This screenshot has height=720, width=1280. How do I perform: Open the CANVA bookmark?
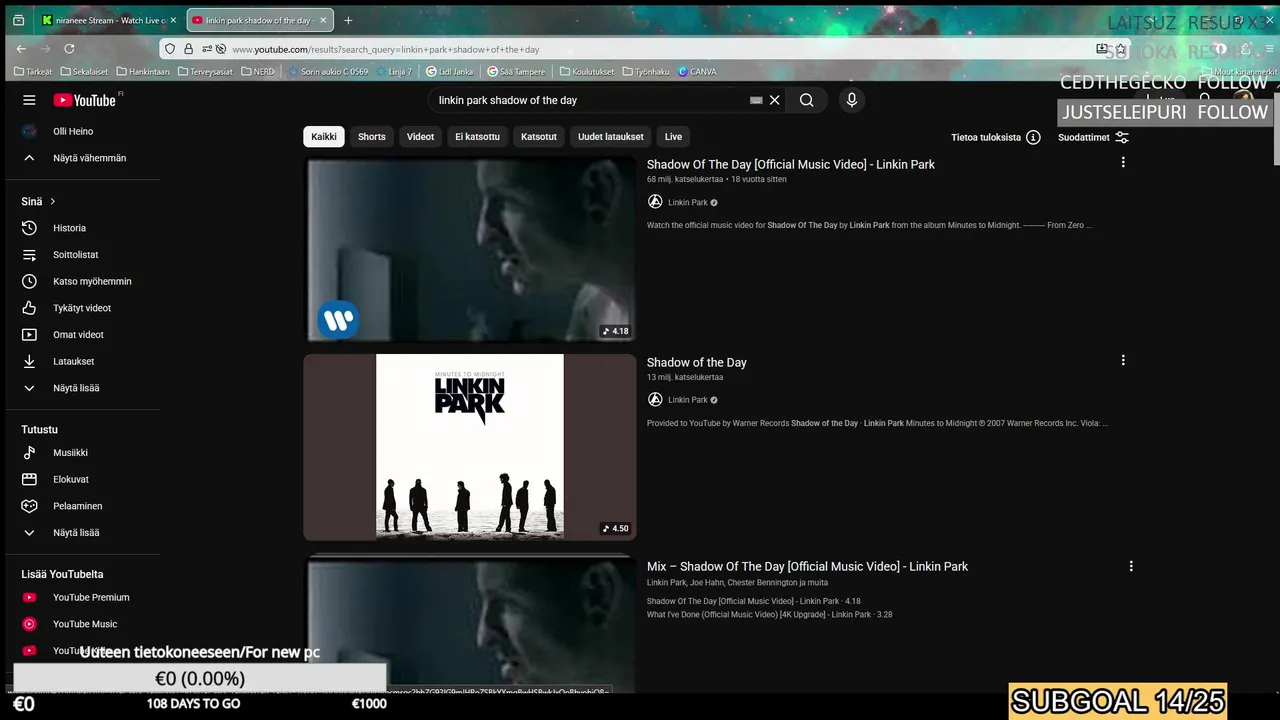(x=697, y=72)
